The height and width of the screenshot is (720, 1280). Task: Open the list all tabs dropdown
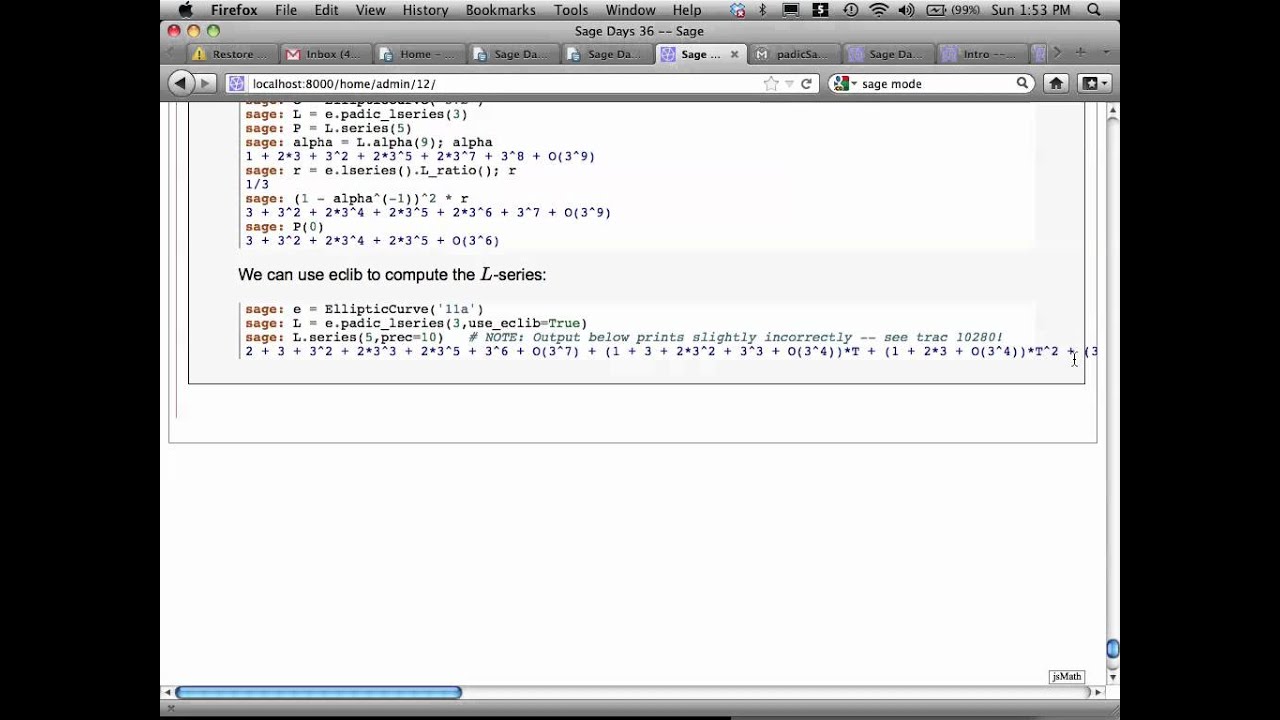[x=1106, y=53]
